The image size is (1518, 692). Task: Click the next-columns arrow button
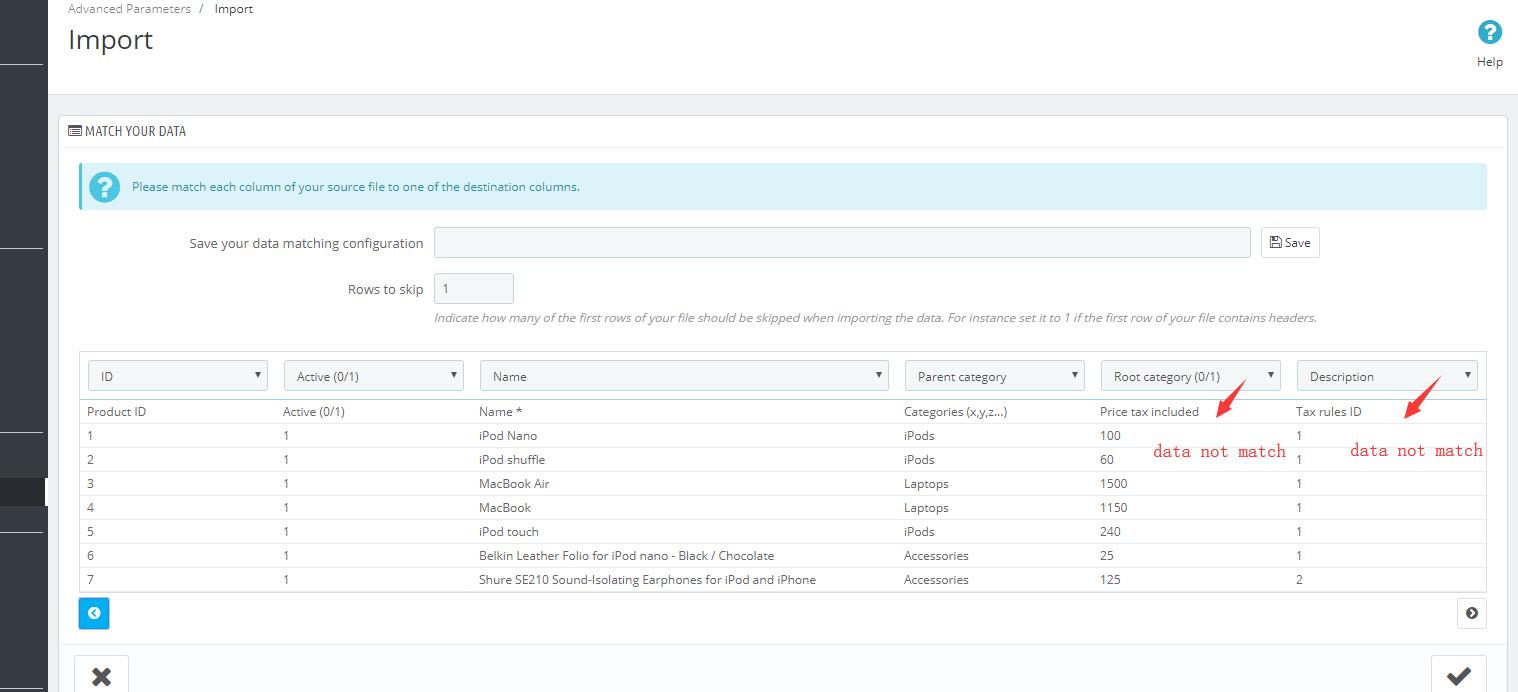1471,613
